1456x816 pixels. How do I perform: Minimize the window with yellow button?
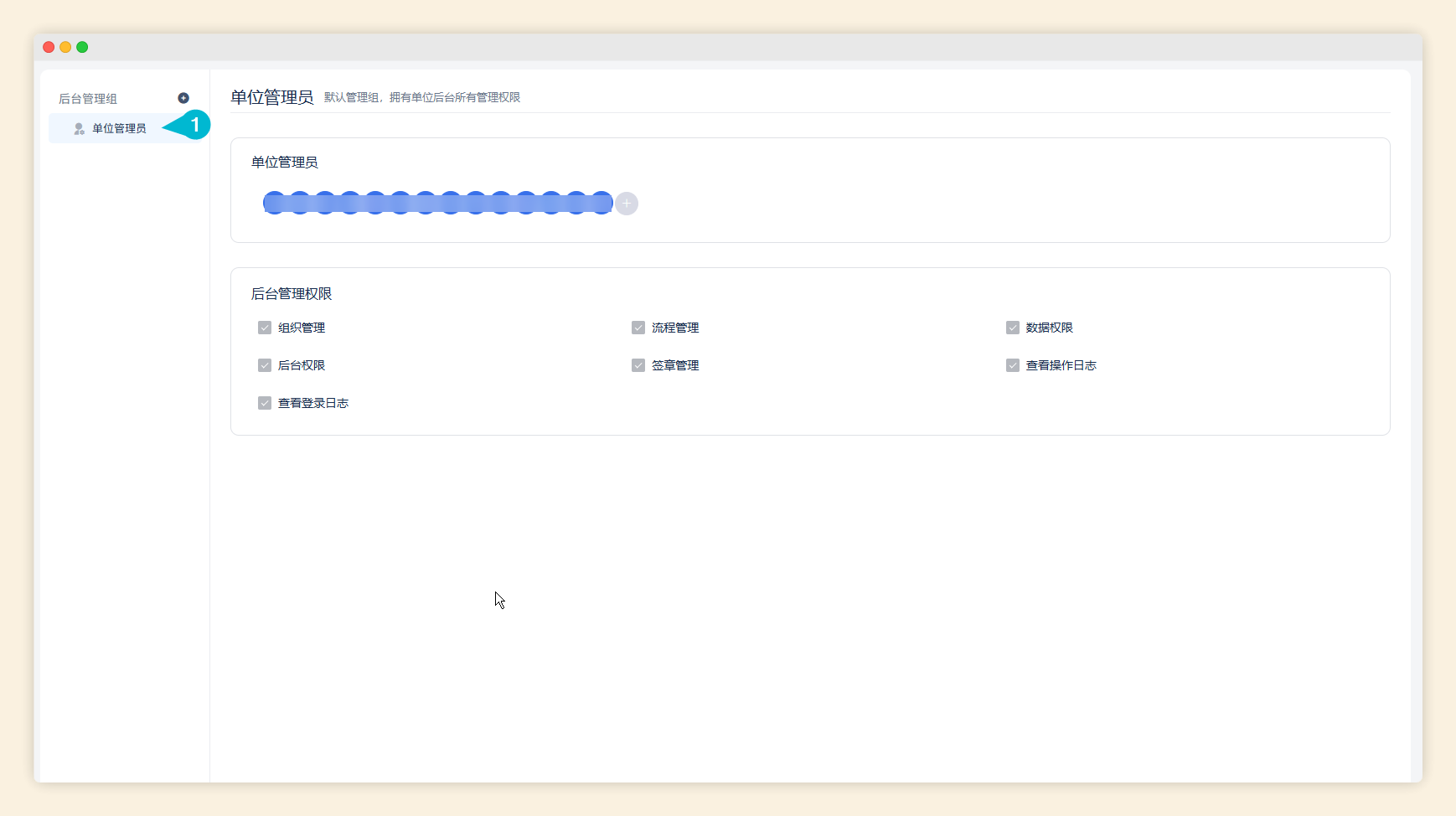point(65,47)
